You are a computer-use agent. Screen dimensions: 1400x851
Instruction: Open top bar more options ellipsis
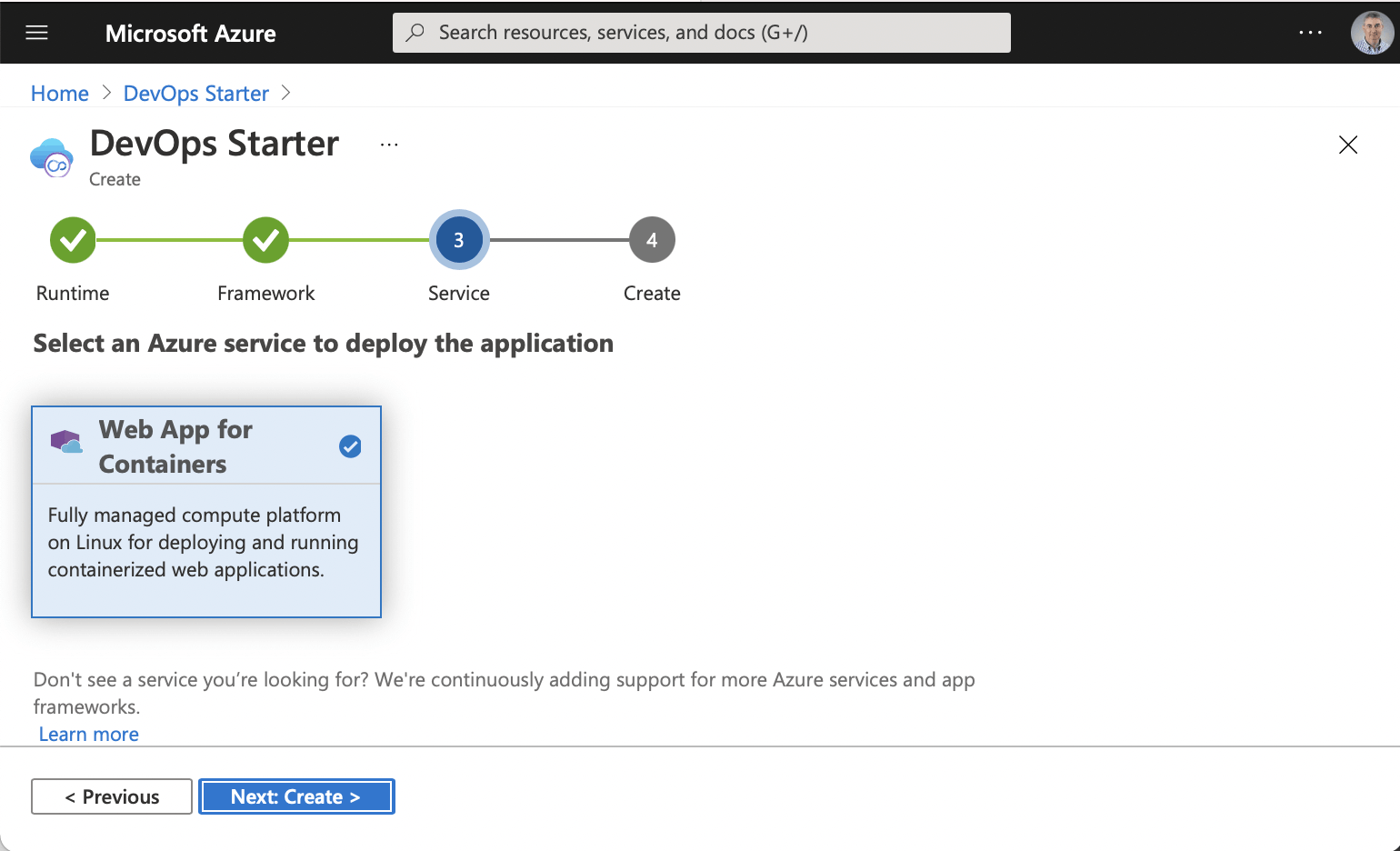pyautogui.click(x=1310, y=33)
